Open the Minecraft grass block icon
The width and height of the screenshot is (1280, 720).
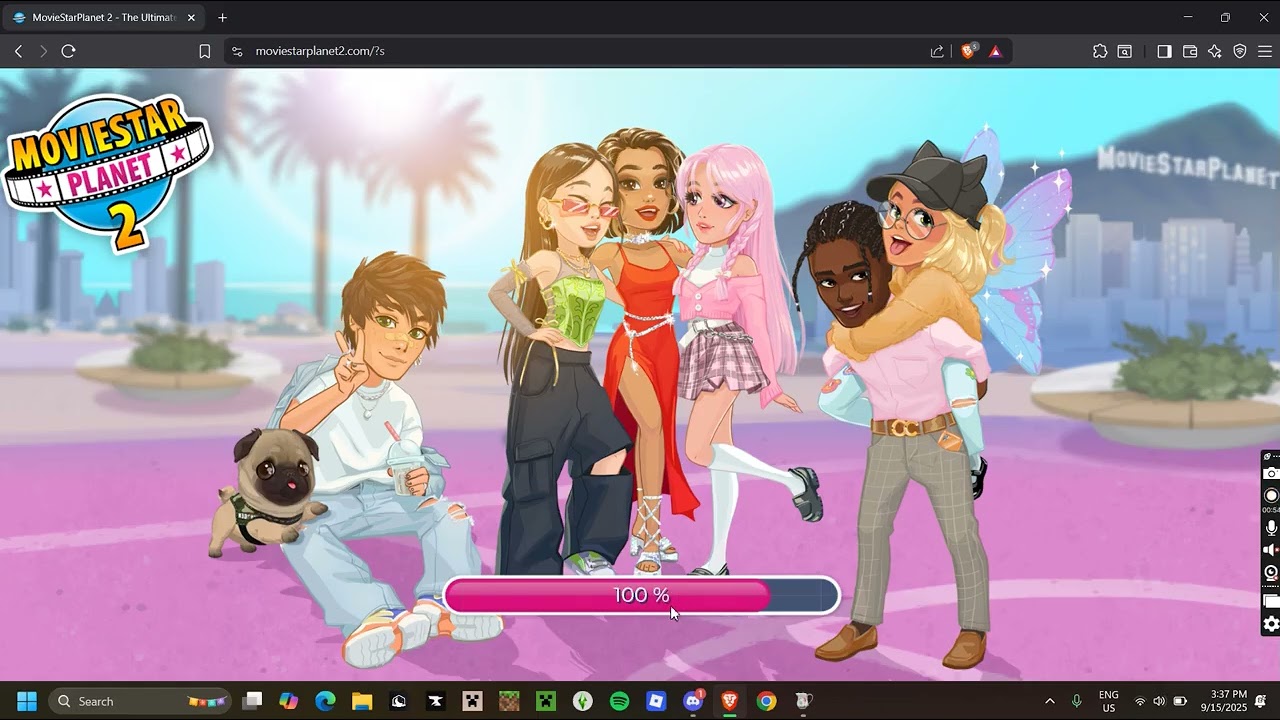click(x=509, y=701)
